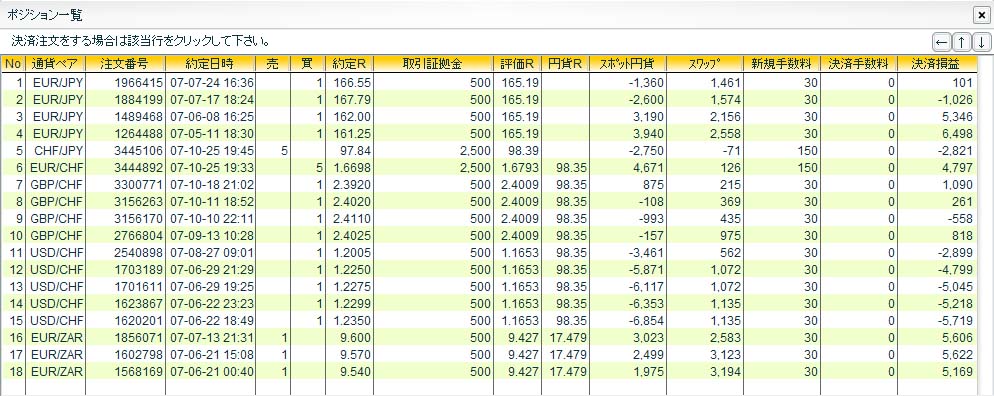Click evaluation rate 1.6793
The height and width of the screenshot is (396, 994).
click(520, 168)
